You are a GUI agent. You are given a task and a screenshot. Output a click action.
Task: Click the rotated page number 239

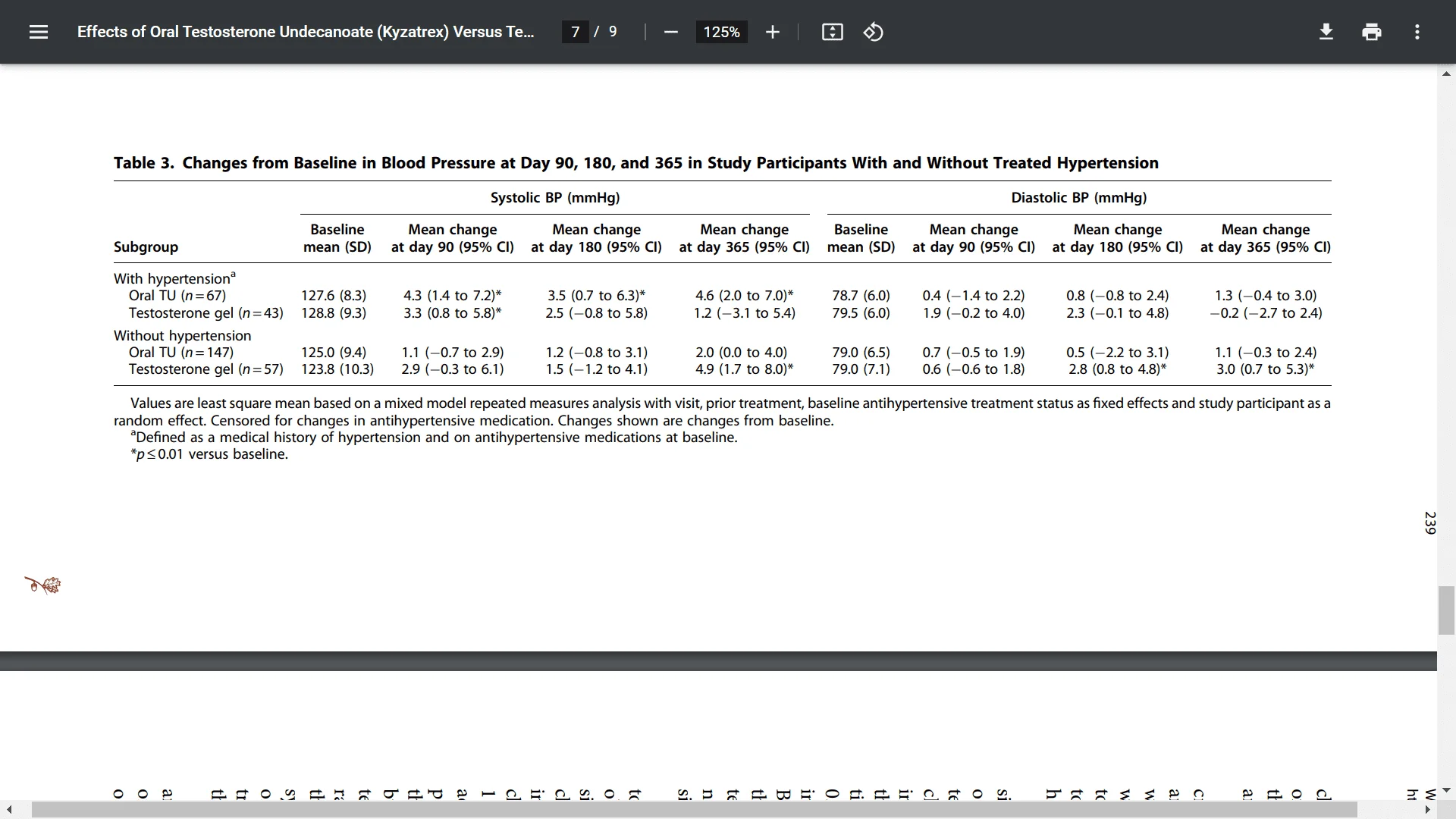click(x=1429, y=522)
